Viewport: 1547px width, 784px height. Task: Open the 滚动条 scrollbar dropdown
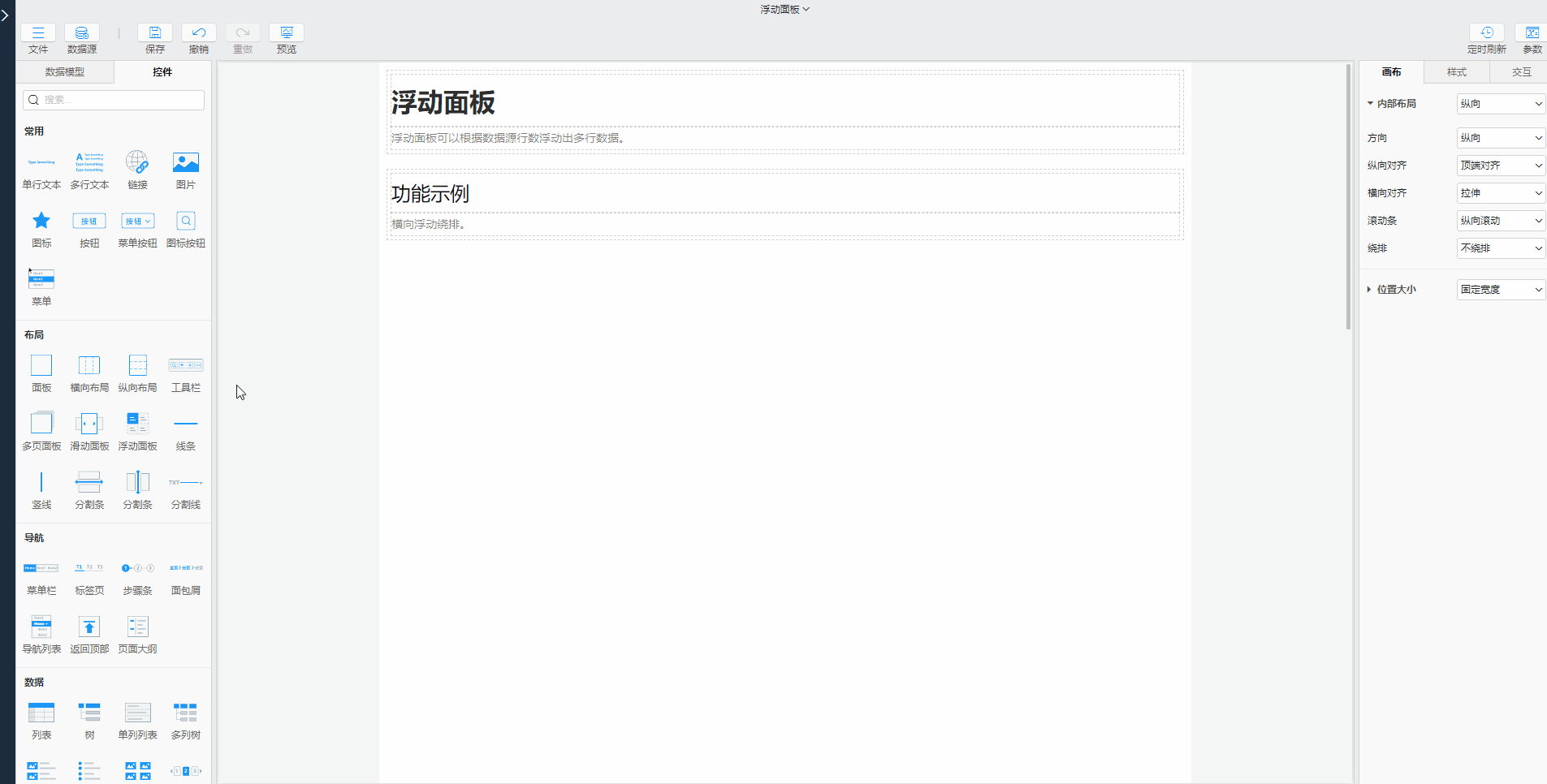point(1499,220)
